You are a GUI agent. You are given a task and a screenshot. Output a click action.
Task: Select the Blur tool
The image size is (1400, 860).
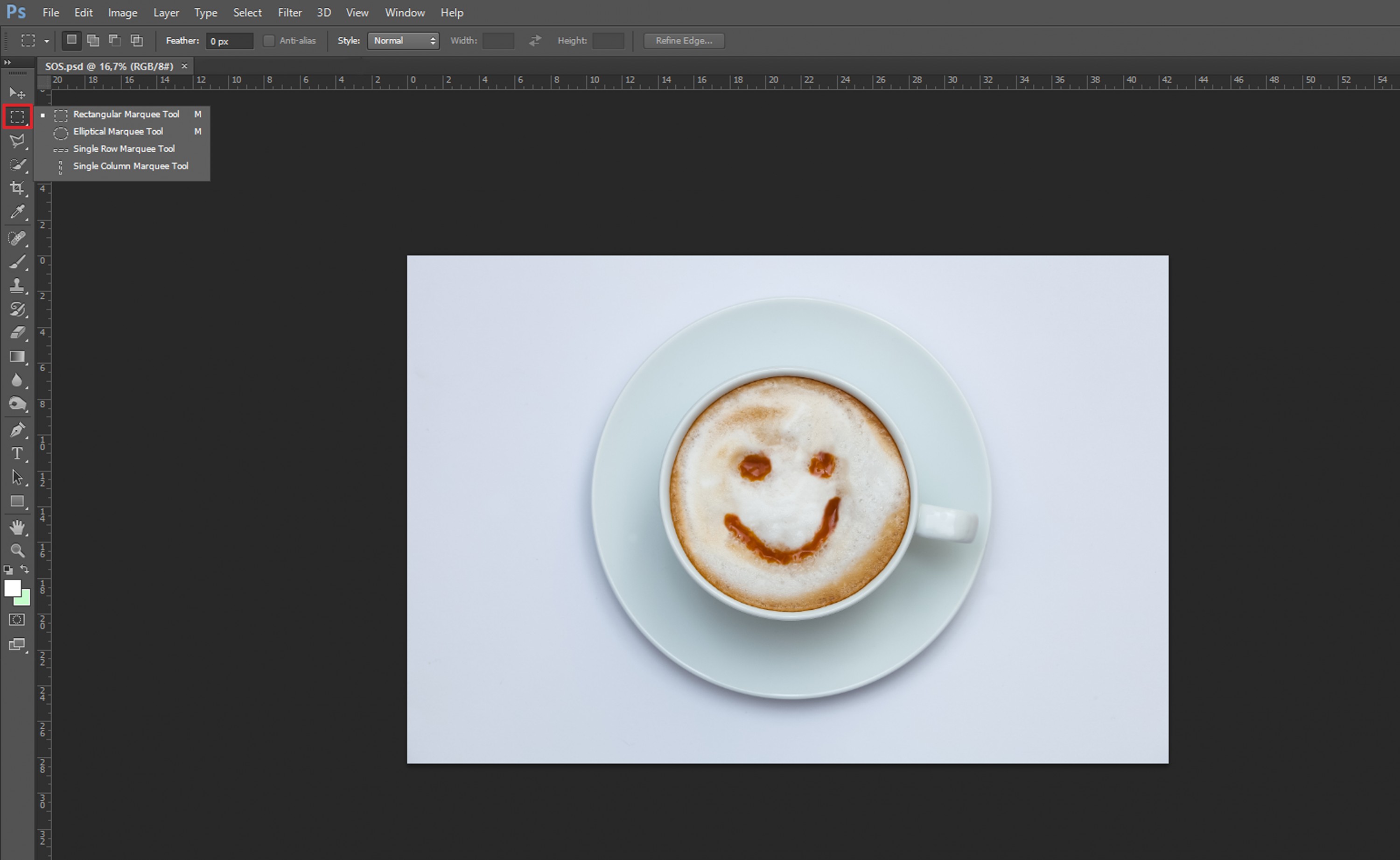[17, 380]
